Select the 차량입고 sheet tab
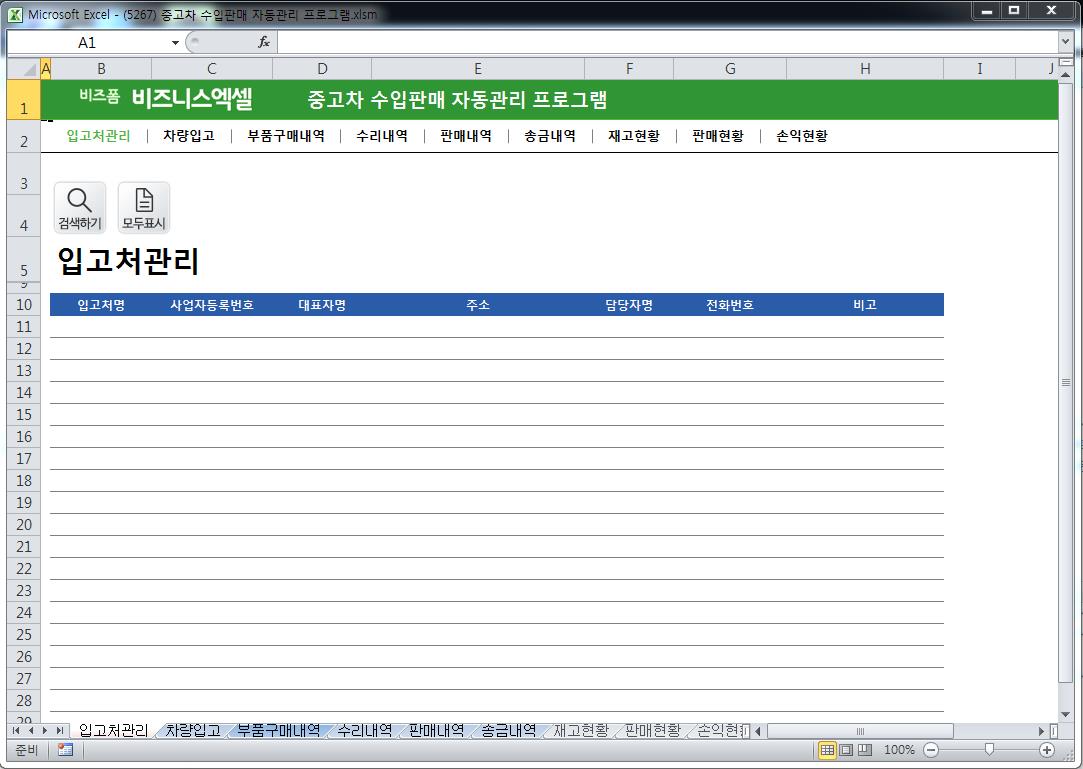 193,730
